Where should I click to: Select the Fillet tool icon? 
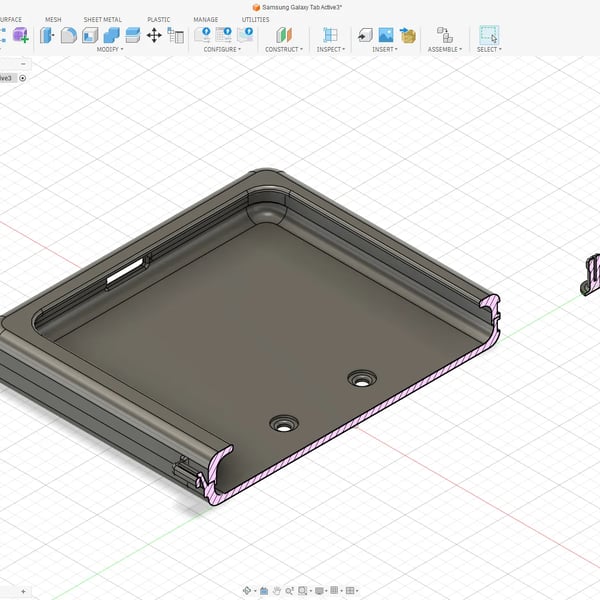[68, 35]
